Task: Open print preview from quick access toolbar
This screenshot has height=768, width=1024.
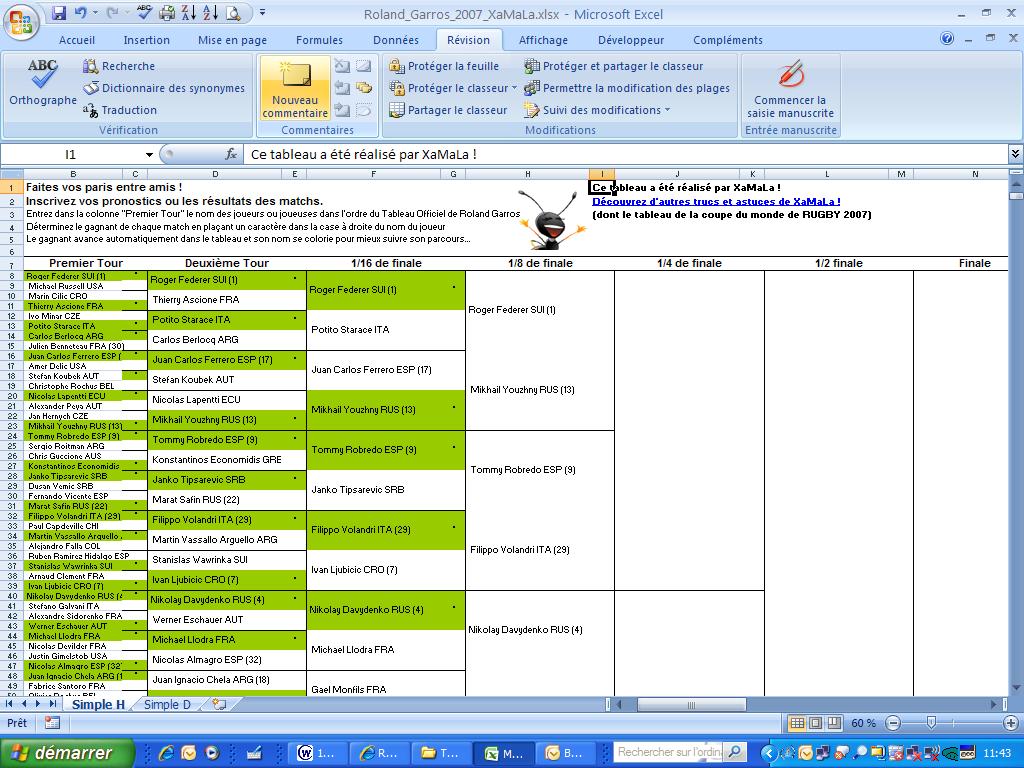Action: 232,13
